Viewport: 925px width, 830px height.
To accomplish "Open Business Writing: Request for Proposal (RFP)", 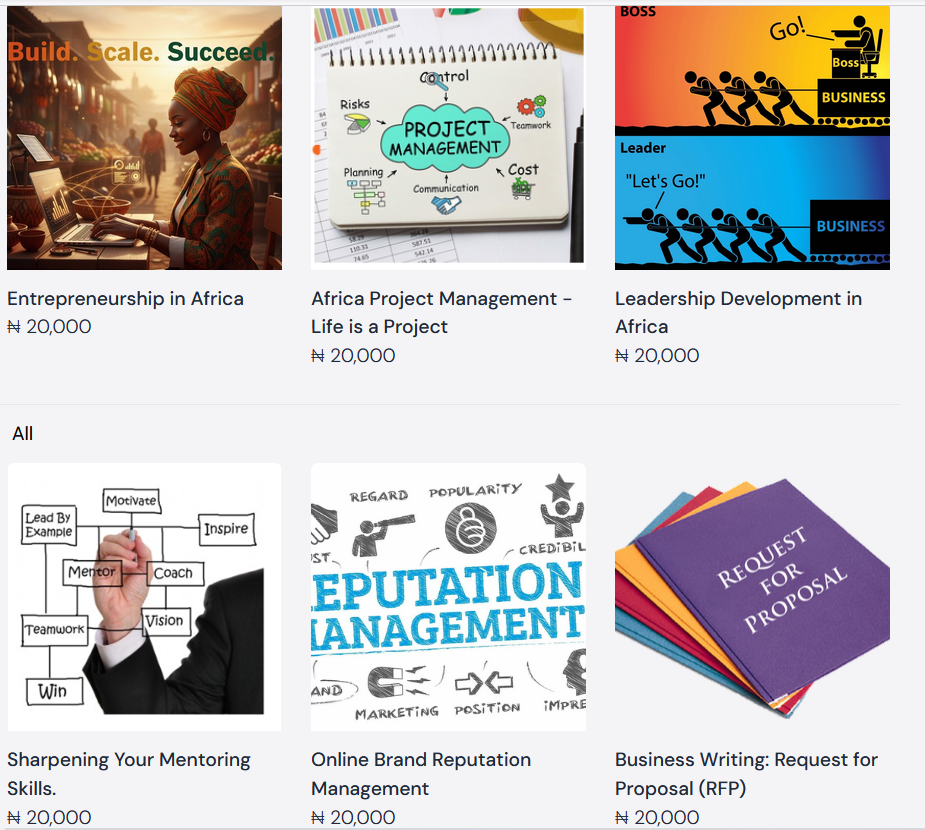I will click(746, 774).
